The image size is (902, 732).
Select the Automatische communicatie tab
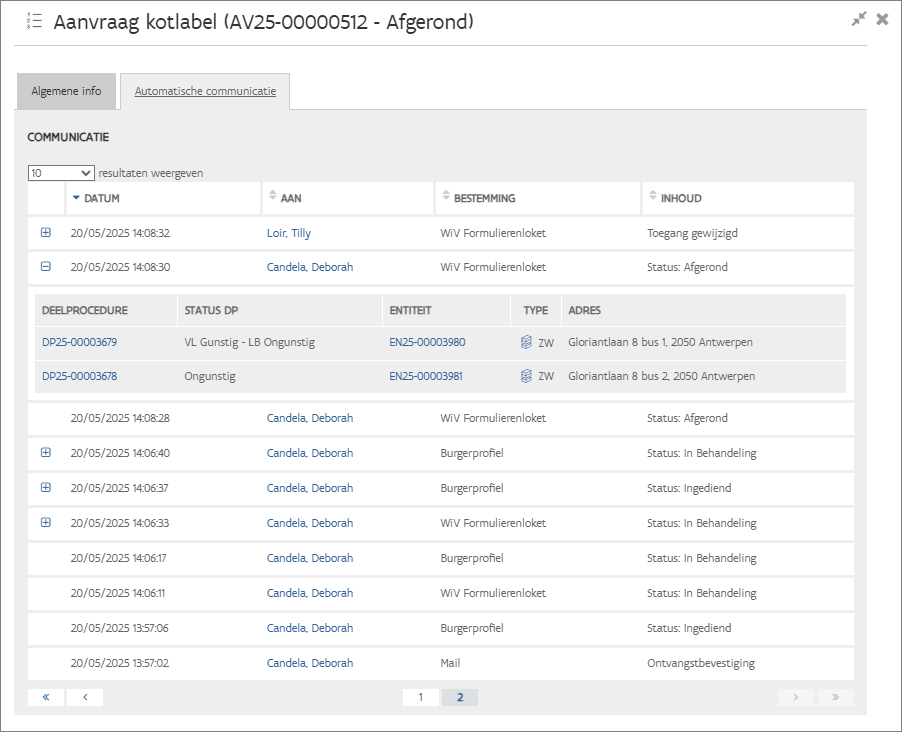205,91
